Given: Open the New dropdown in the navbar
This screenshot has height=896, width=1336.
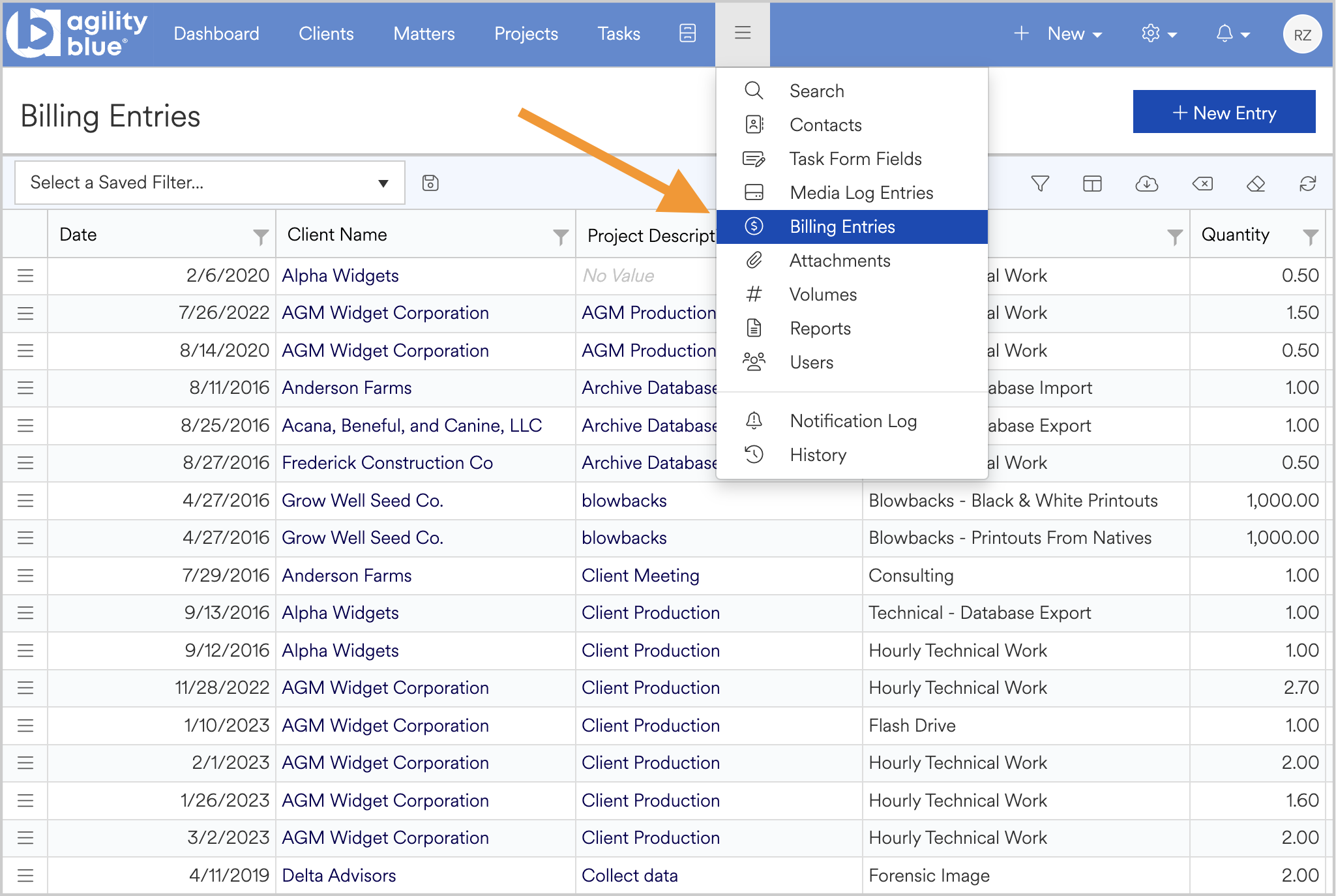Looking at the screenshot, I should tap(1058, 34).
